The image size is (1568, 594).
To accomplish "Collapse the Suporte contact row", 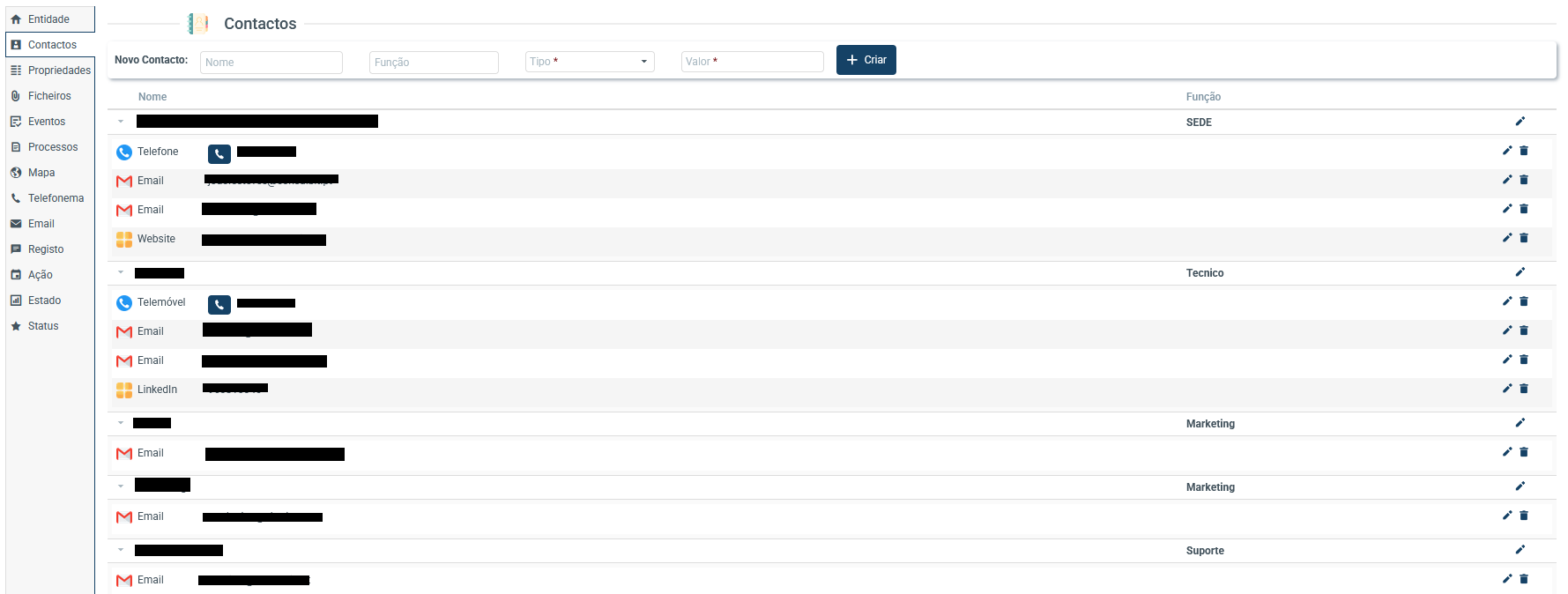I will (121, 550).
